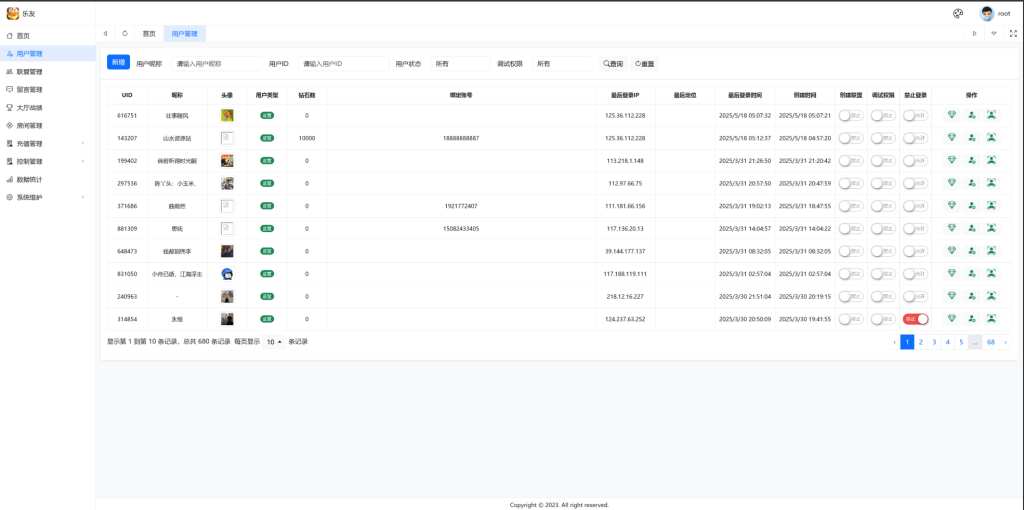The image size is (1024, 510).
Task: Toggle off 禁止登录 switch for user 314854
Action: [x=915, y=319]
